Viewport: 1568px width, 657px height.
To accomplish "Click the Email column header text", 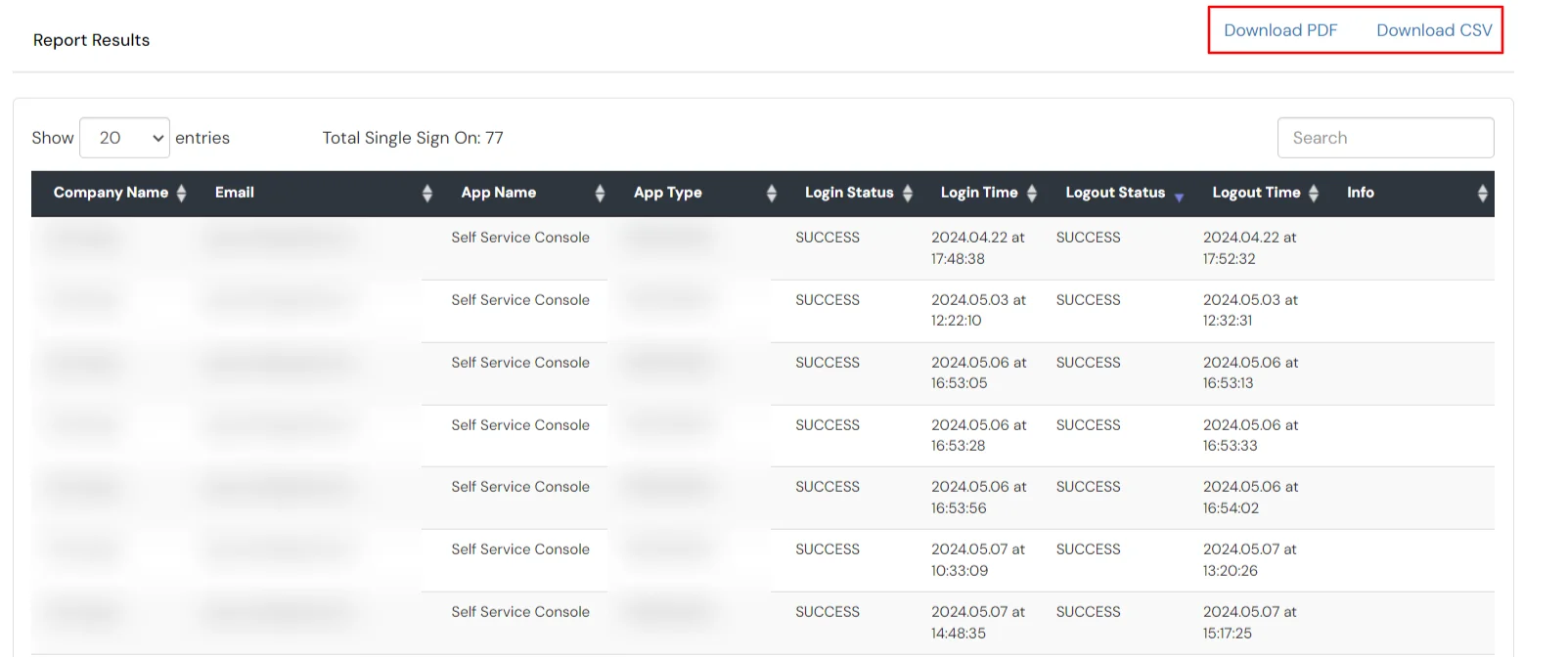I will 235,193.
